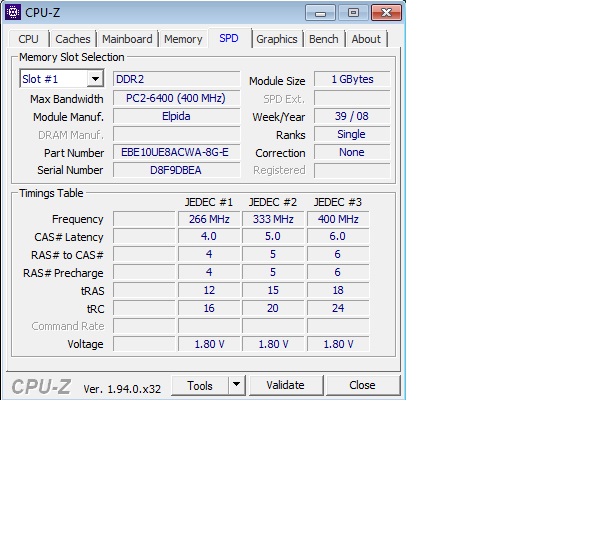Click tRAS value 18
The height and width of the screenshot is (559, 614).
point(338,290)
